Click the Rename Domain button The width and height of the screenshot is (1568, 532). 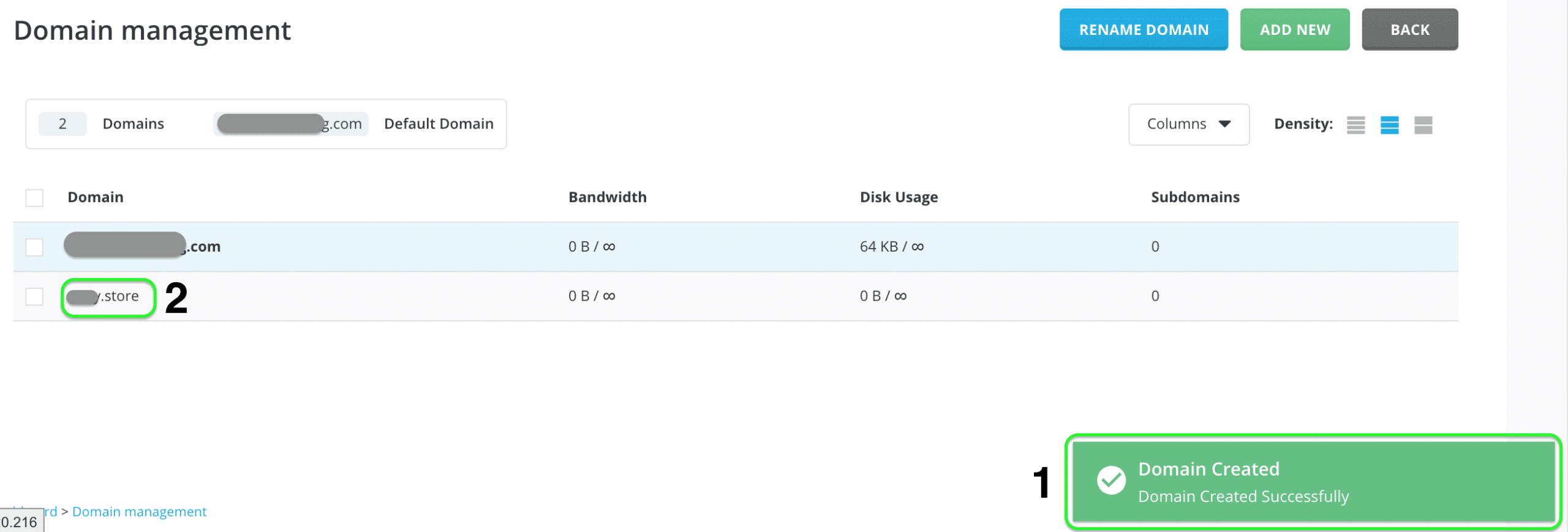(1144, 29)
